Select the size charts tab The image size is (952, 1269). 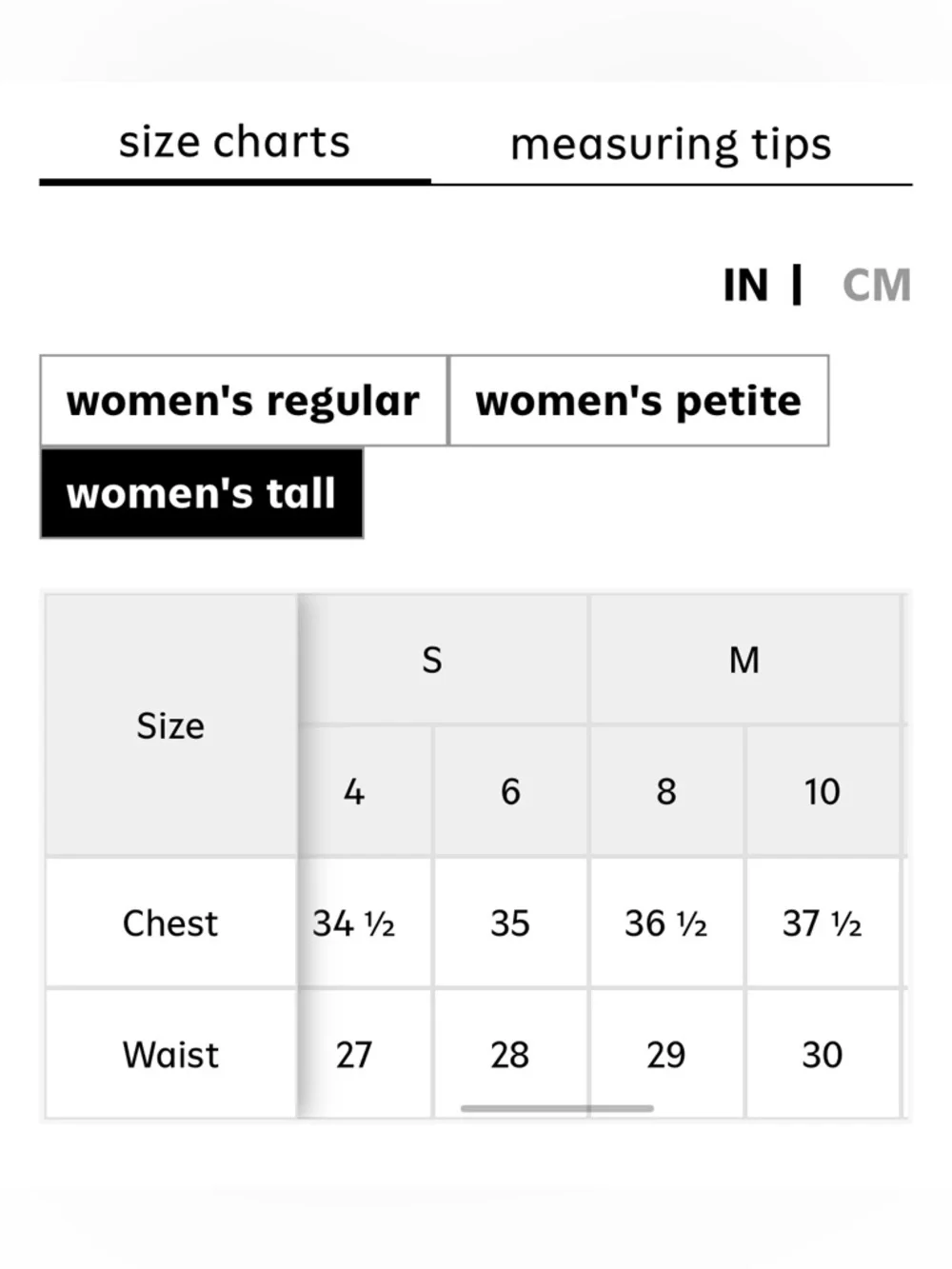click(234, 141)
